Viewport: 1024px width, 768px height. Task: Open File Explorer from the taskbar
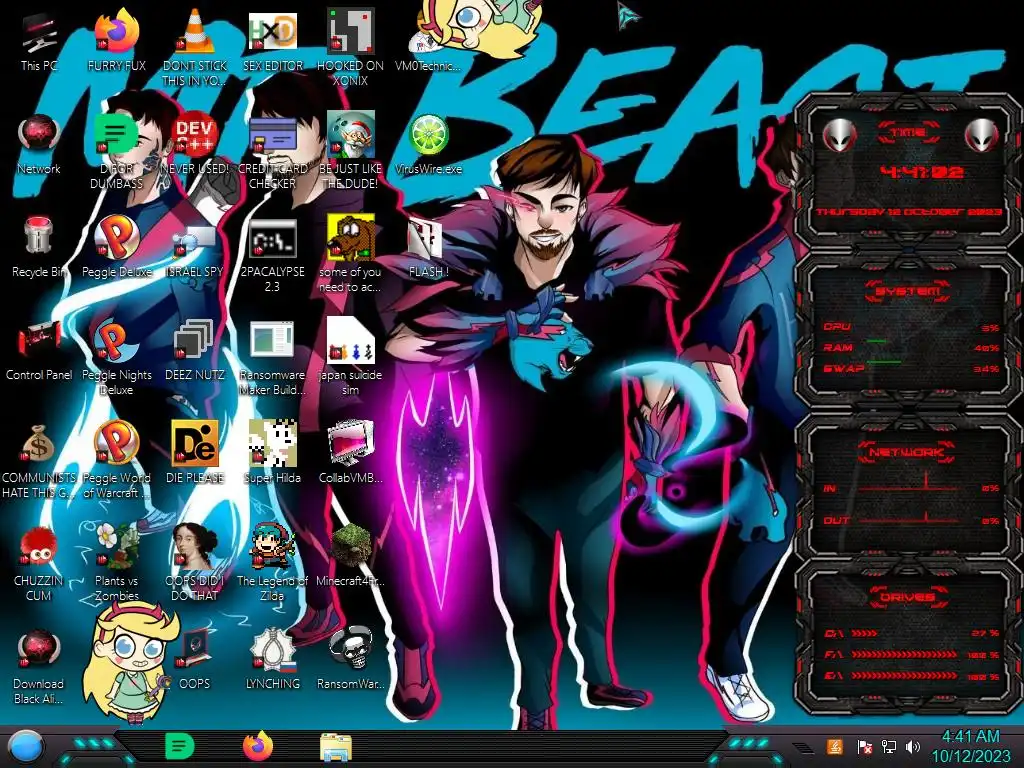336,747
